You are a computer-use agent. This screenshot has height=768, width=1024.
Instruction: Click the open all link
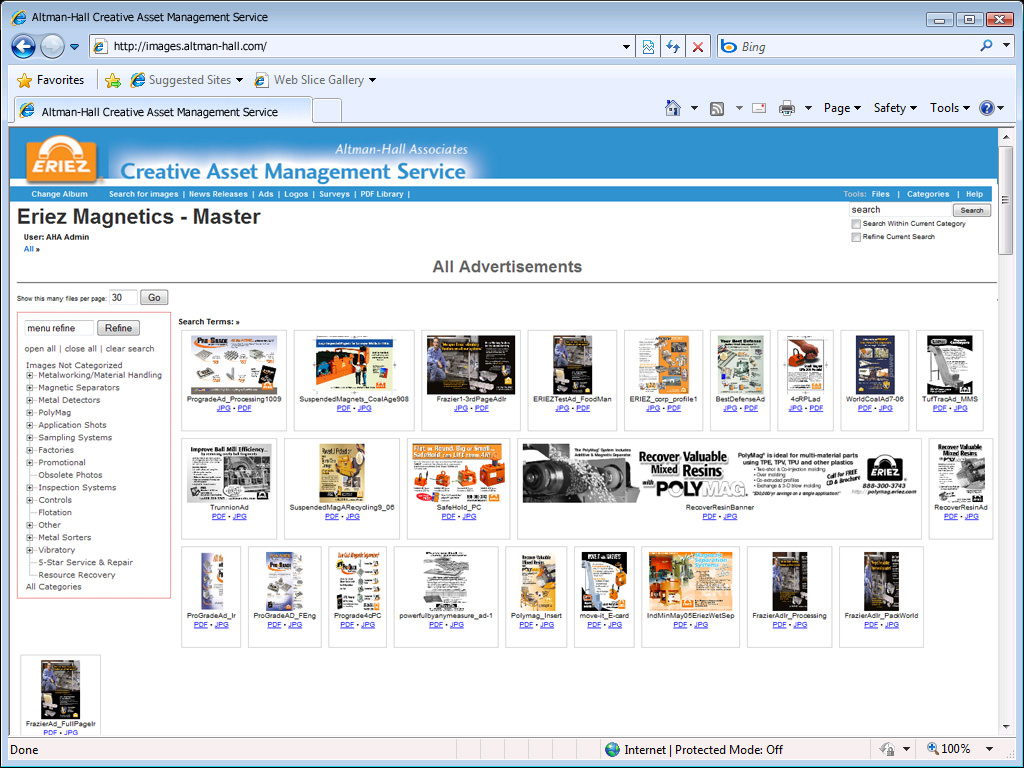(x=40, y=349)
